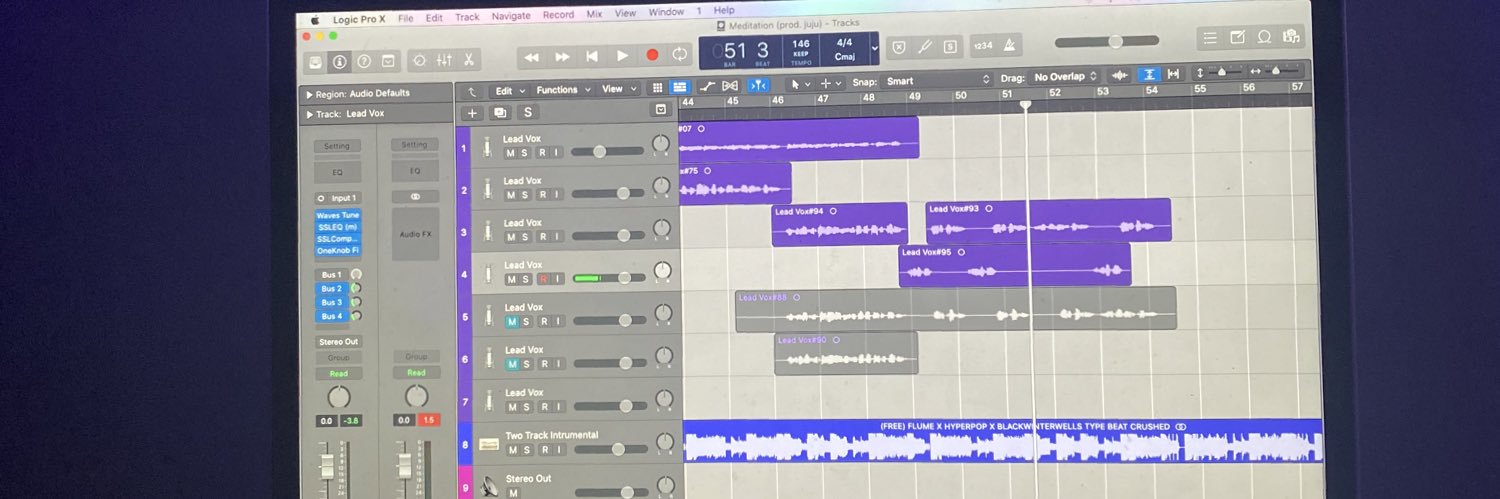Click the Replace mode shield icon
1500x499 pixels.
(x=898, y=46)
